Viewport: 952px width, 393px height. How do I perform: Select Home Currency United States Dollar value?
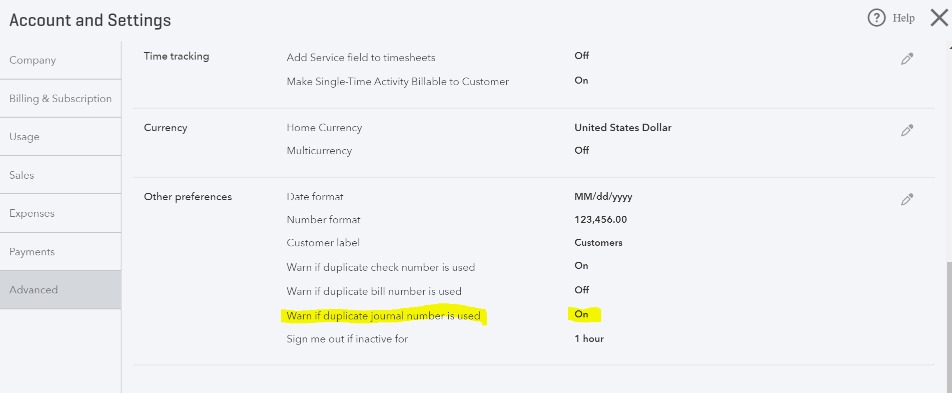[623, 128]
